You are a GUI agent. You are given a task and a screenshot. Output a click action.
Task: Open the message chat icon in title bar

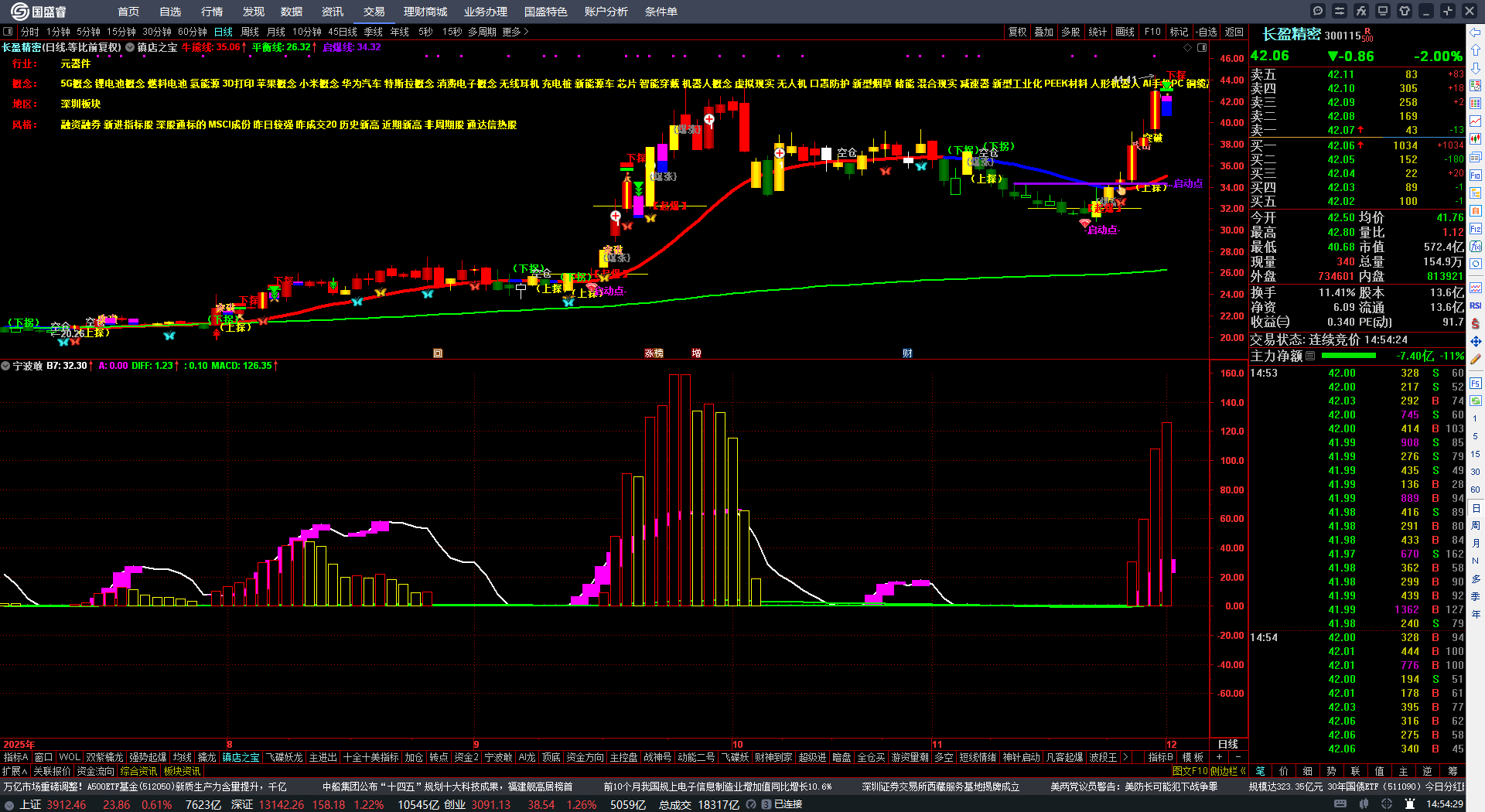point(1318,11)
